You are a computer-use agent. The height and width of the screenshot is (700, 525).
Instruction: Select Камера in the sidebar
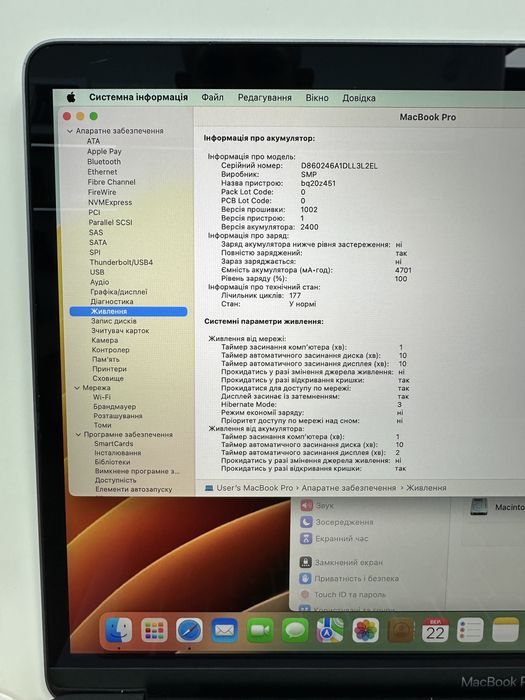tap(104, 340)
